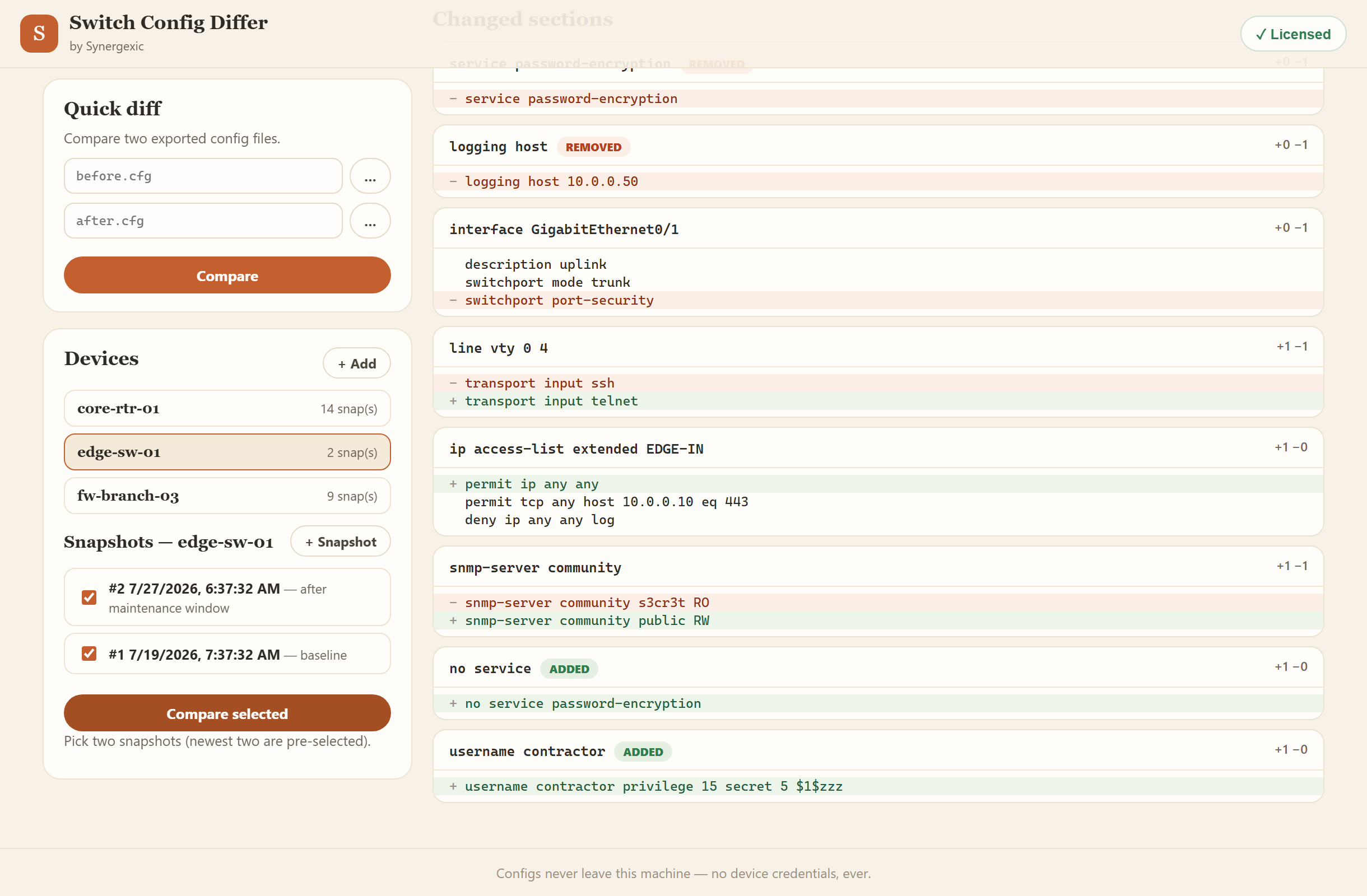Click the logging host section header

point(878,146)
